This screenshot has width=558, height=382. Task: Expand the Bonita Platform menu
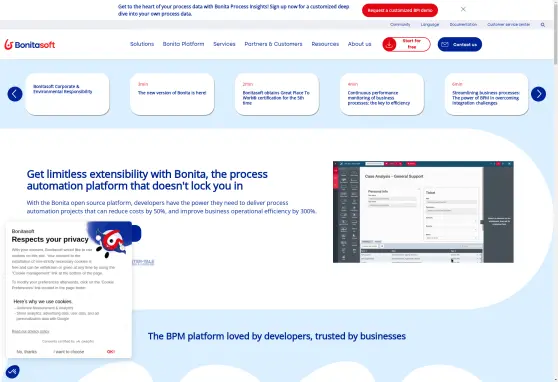[x=183, y=44]
